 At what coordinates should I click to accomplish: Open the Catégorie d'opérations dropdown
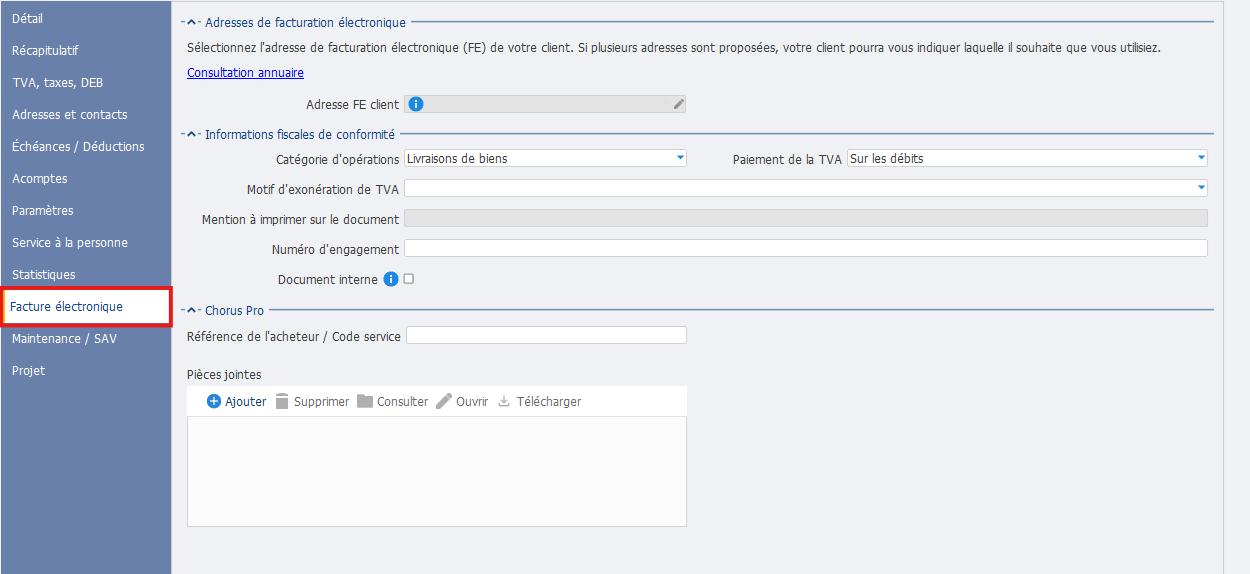545,158
